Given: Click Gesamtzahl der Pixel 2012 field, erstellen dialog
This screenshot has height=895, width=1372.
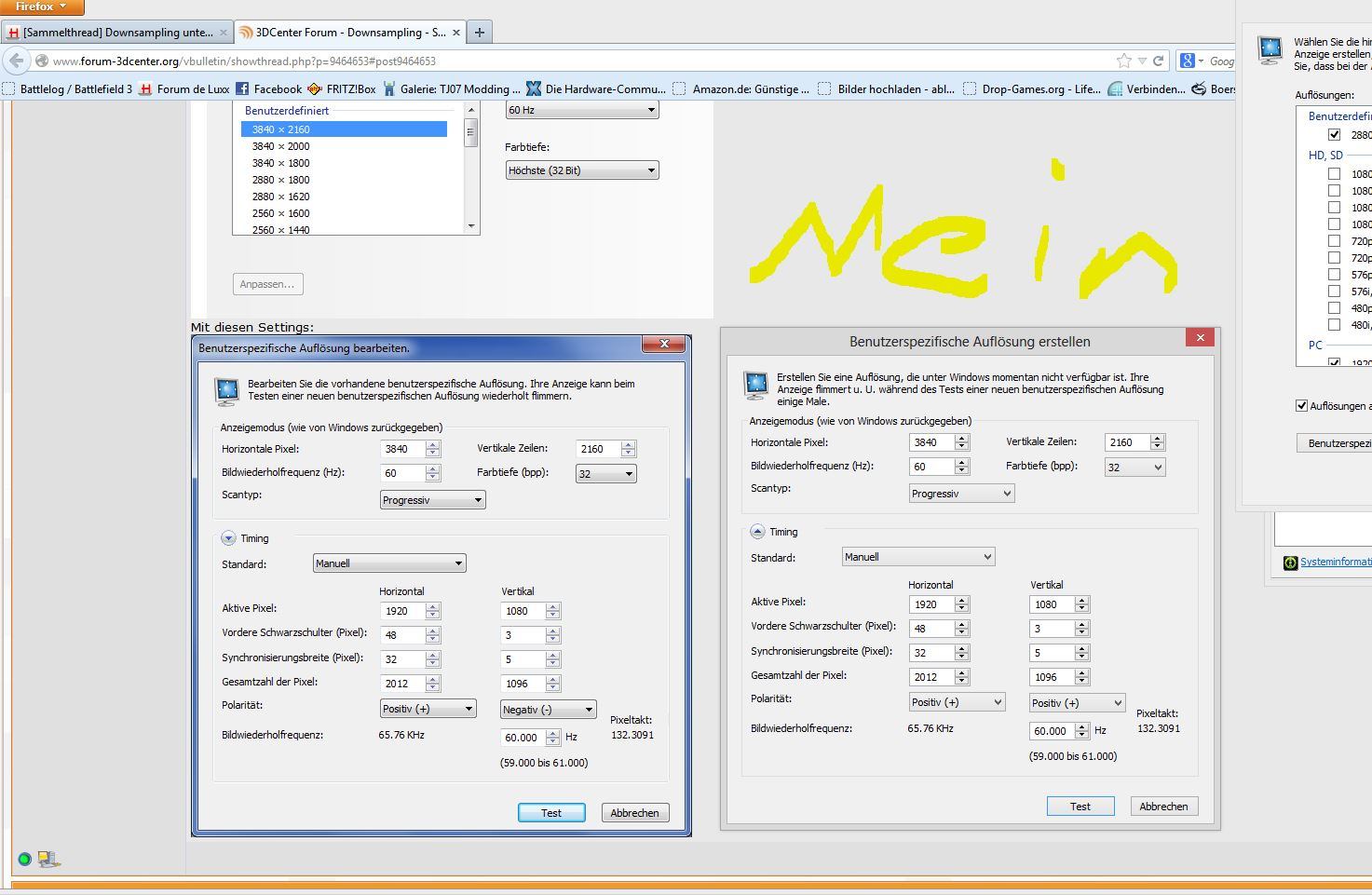Looking at the screenshot, I should 931,677.
